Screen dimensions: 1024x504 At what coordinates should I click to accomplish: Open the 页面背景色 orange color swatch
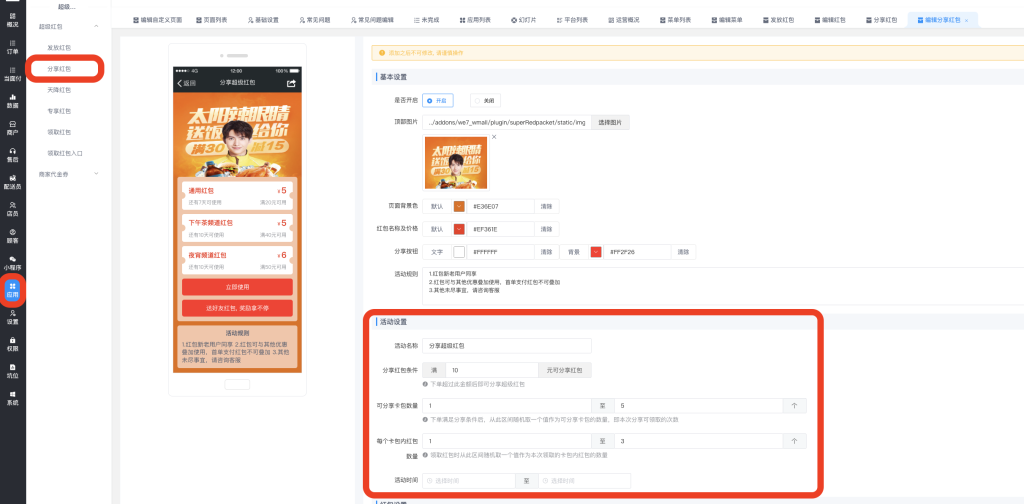click(x=459, y=206)
